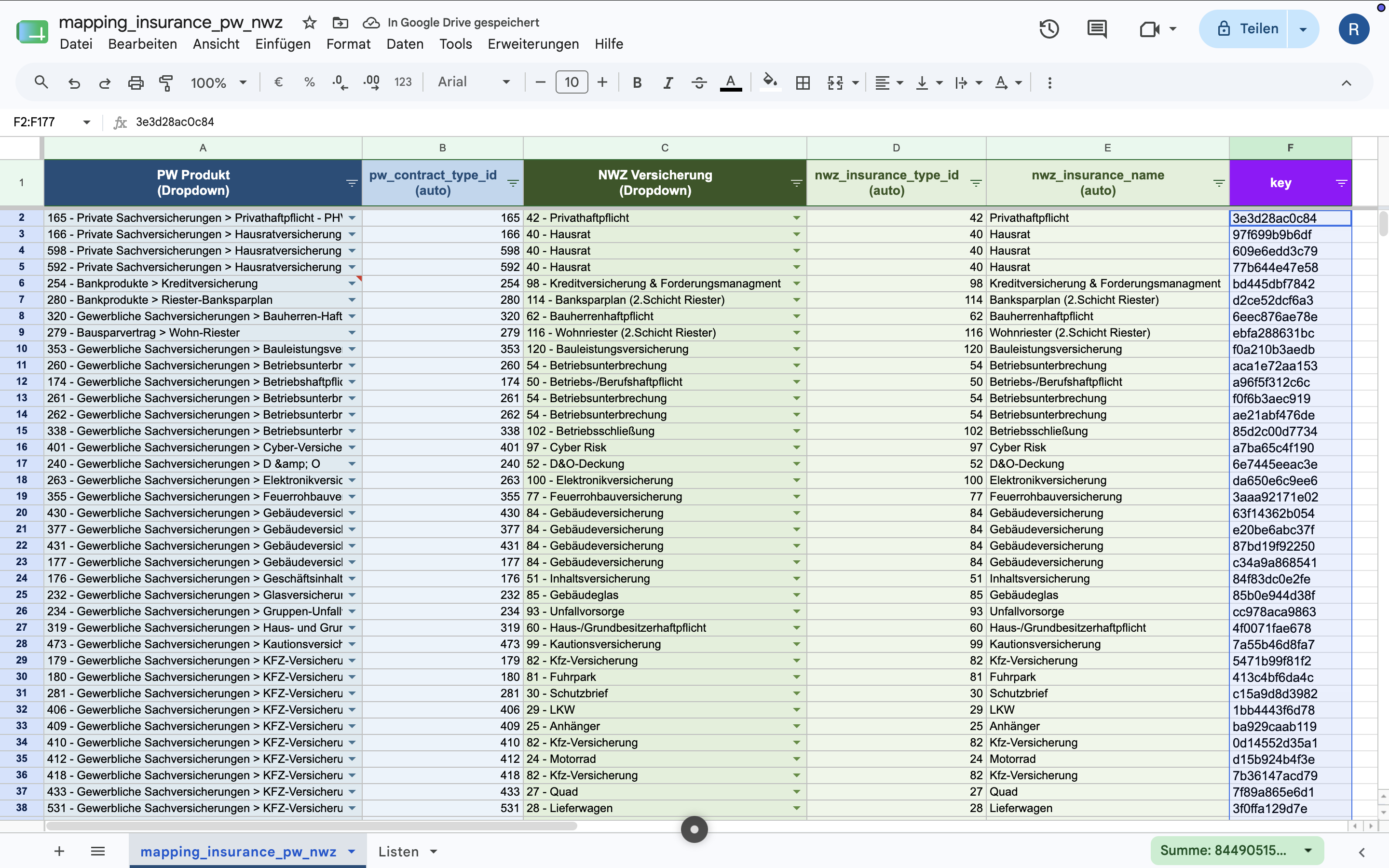Click the paint format roller icon

click(x=166, y=82)
